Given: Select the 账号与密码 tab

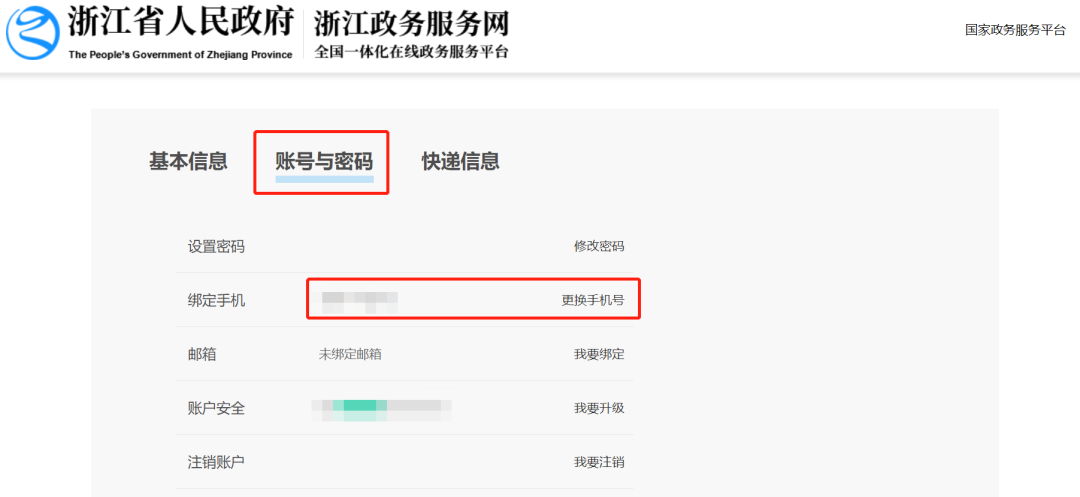Looking at the screenshot, I should (324, 162).
